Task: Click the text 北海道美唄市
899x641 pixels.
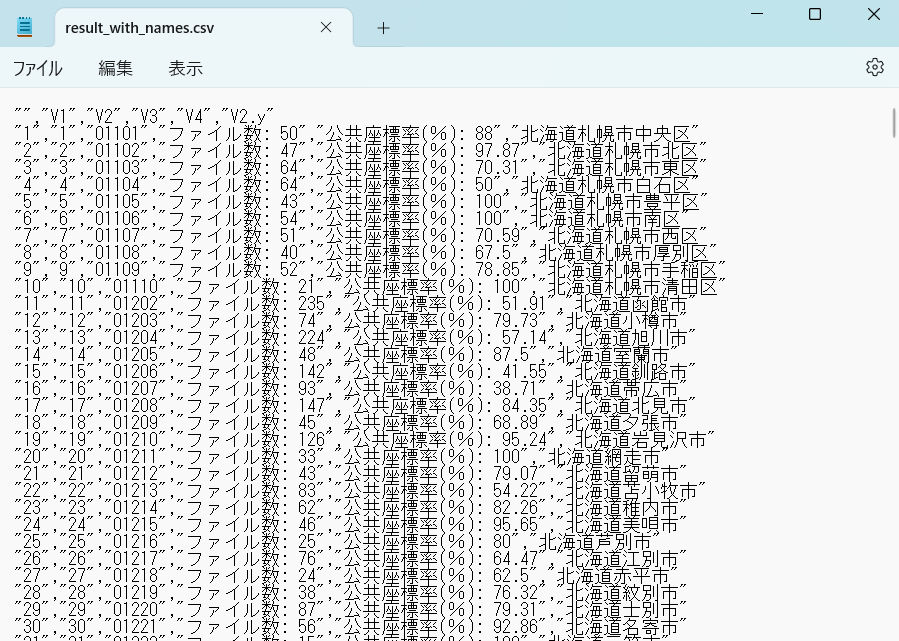Action: (622, 525)
